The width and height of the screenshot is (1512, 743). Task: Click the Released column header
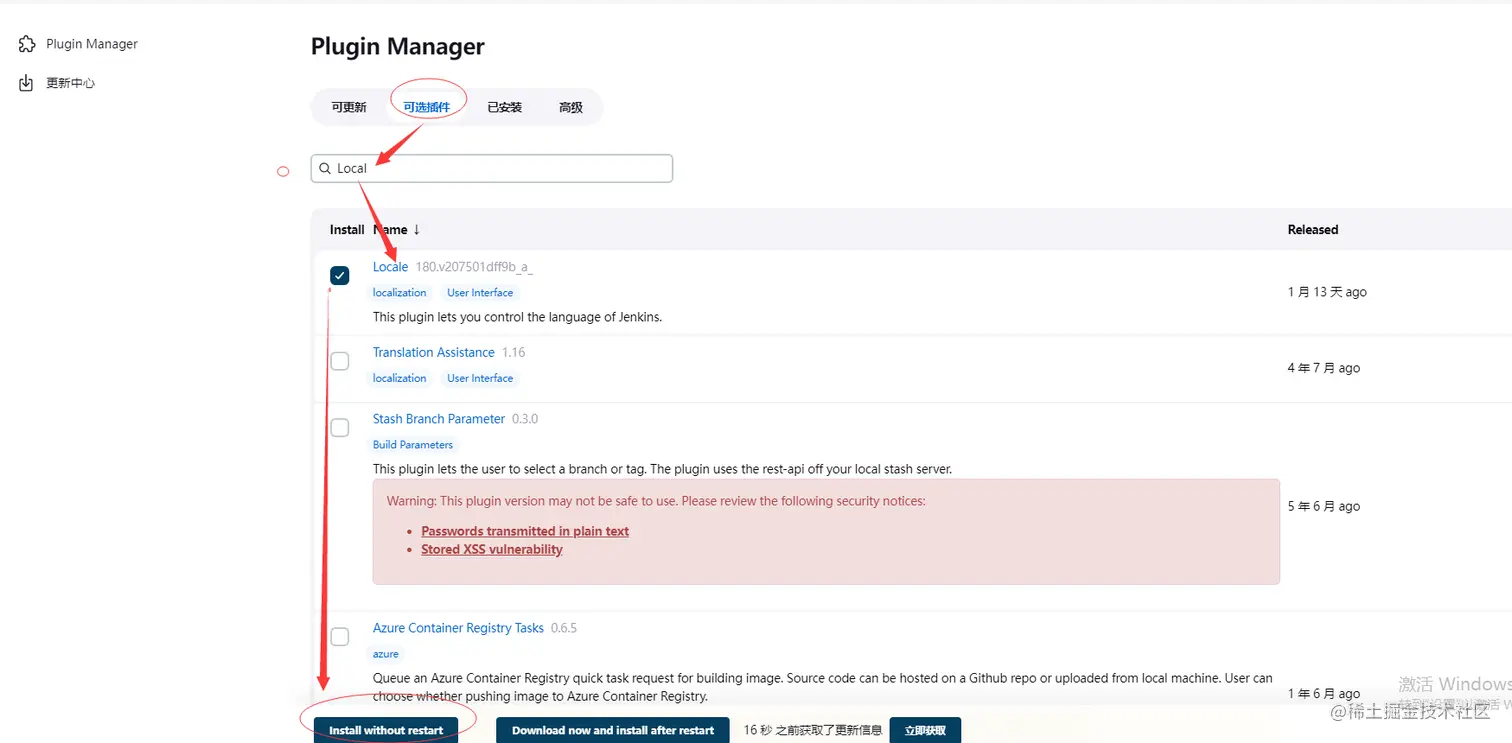click(1313, 229)
